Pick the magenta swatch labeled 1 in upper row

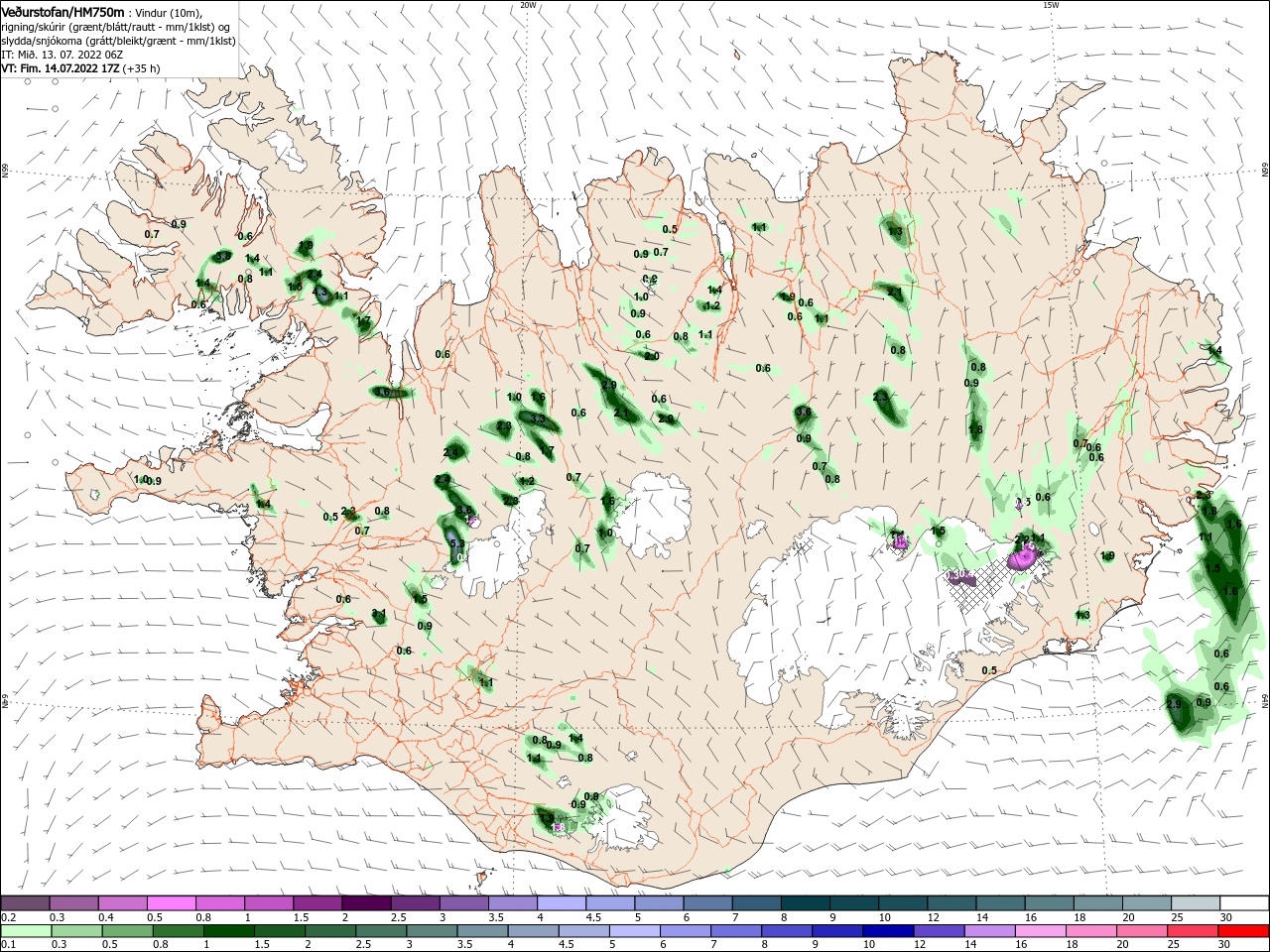pyautogui.click(x=269, y=903)
